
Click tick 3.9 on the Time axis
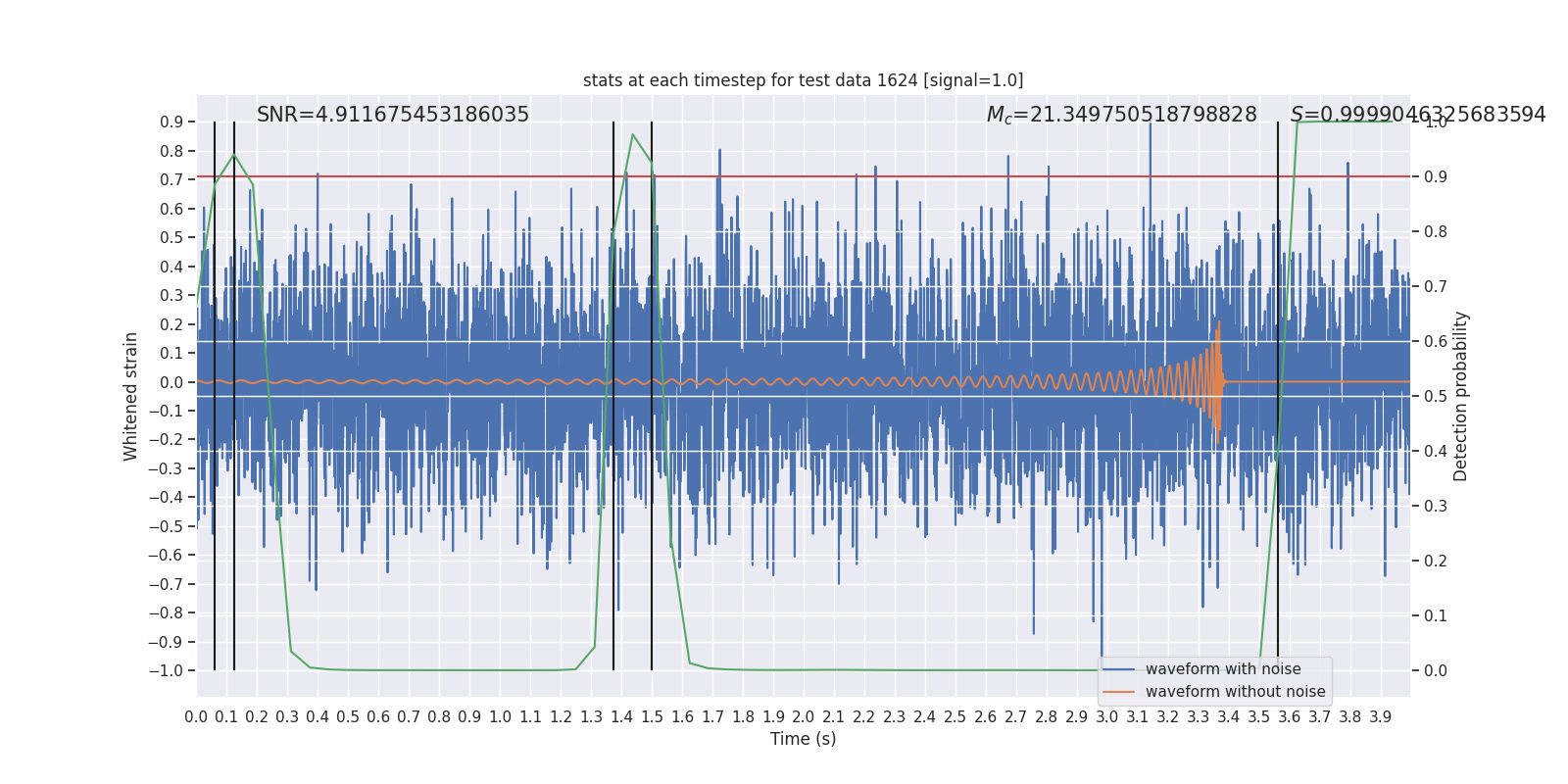click(1381, 717)
